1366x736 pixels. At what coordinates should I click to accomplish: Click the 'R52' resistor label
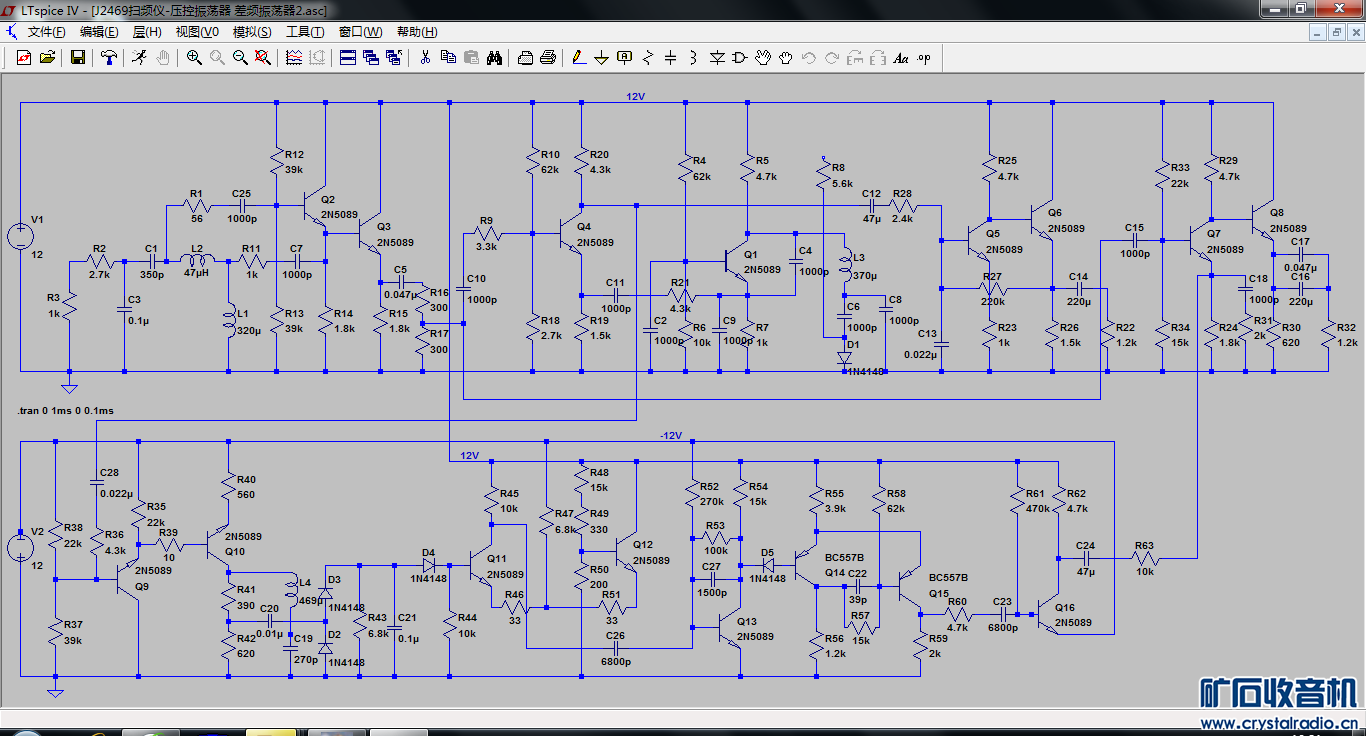pyautogui.click(x=710, y=487)
